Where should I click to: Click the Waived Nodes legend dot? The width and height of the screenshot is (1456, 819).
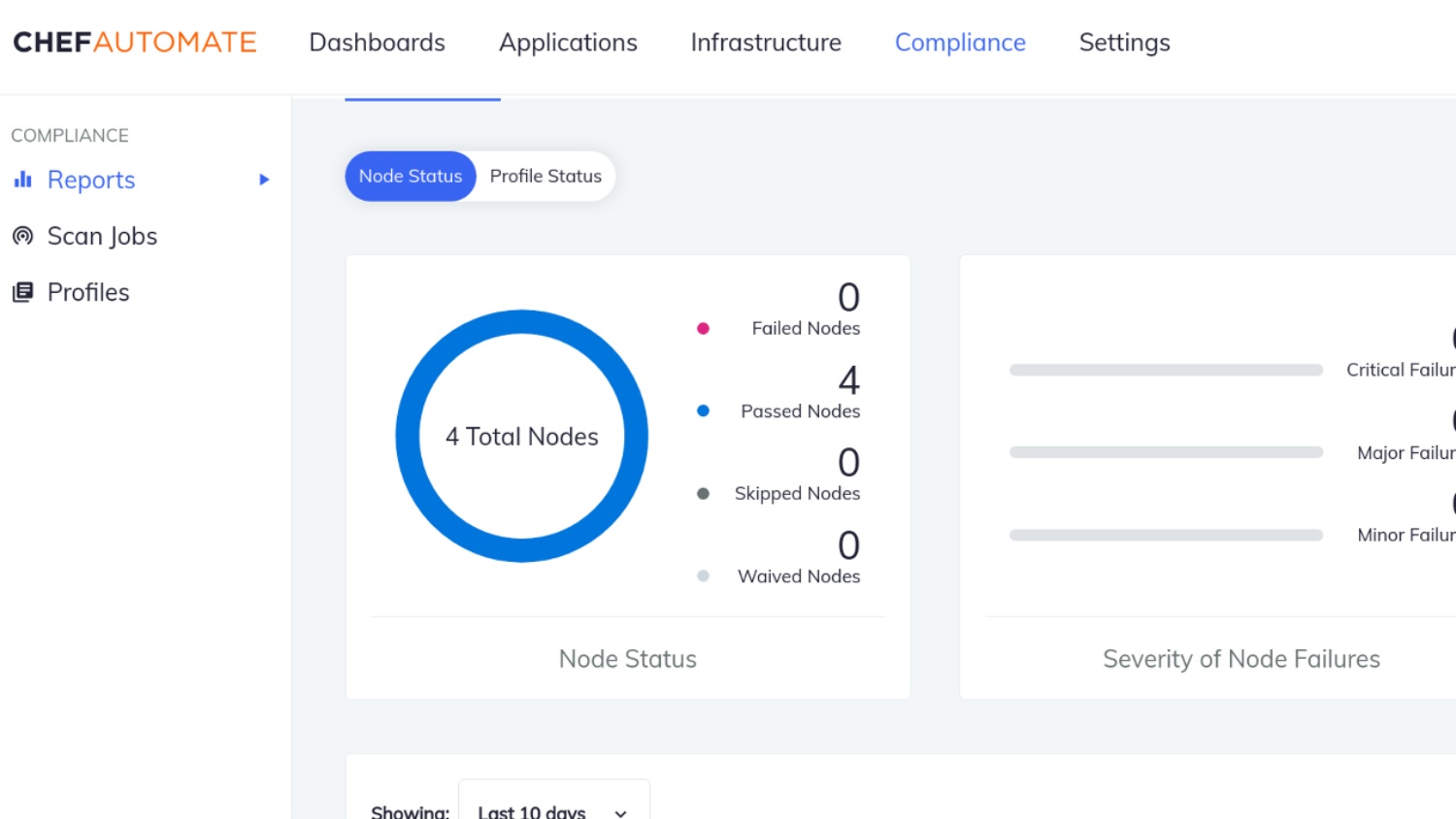click(x=703, y=575)
